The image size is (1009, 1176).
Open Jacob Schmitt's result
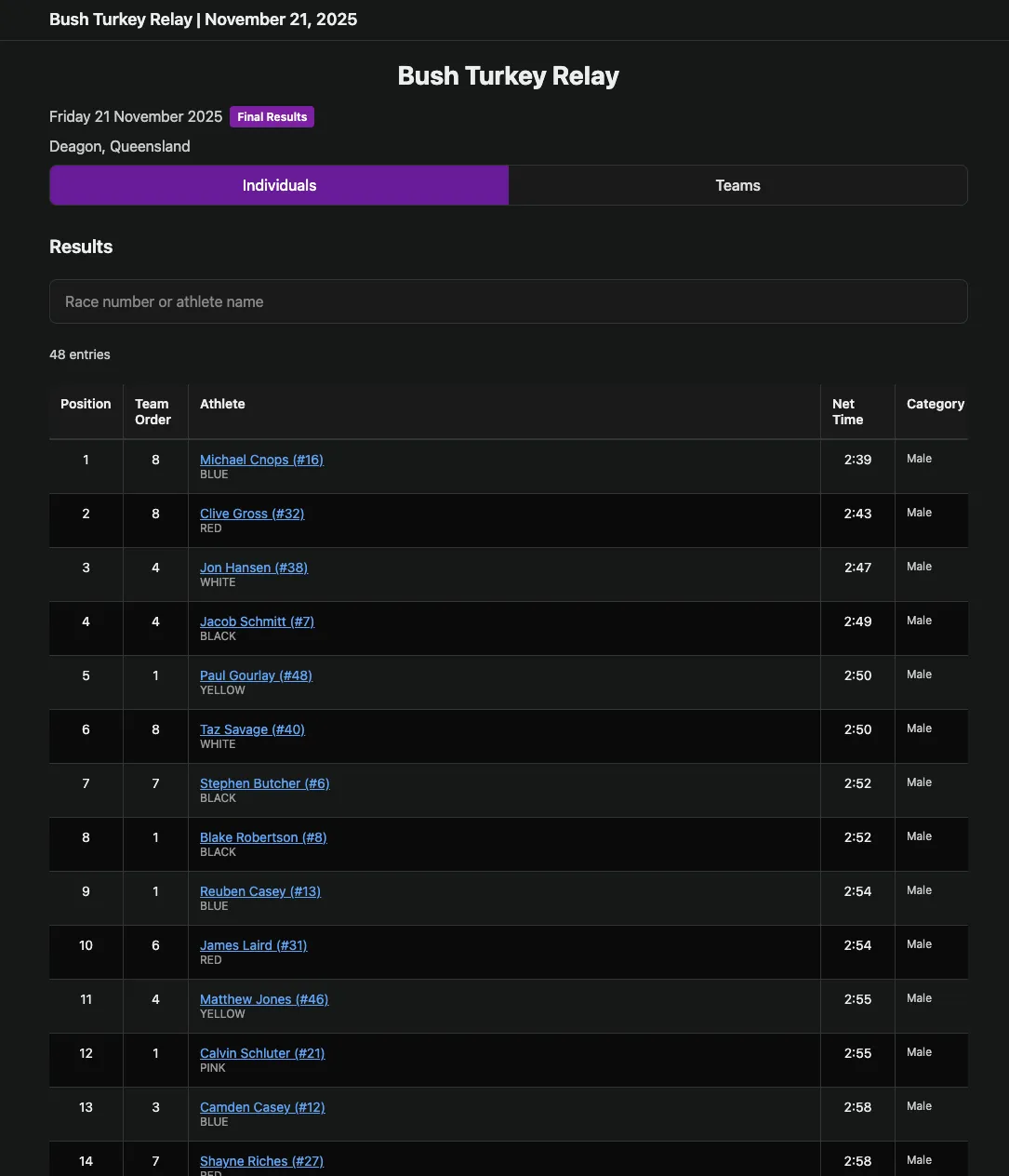click(257, 621)
